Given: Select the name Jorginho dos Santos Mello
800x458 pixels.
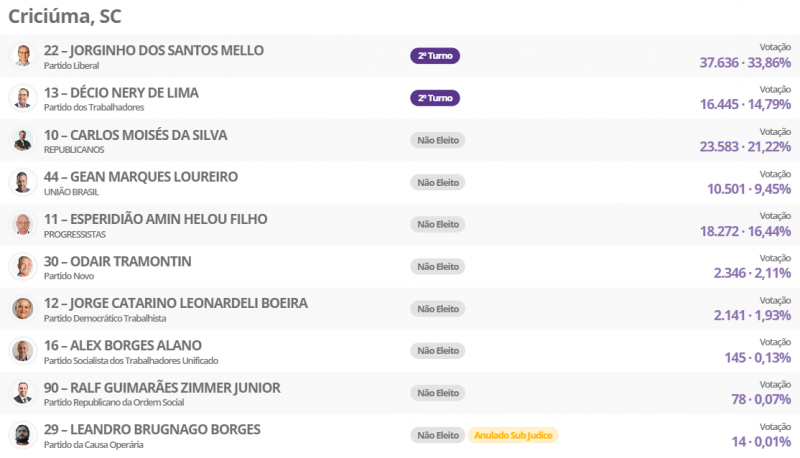Looking at the screenshot, I should coord(153,50).
